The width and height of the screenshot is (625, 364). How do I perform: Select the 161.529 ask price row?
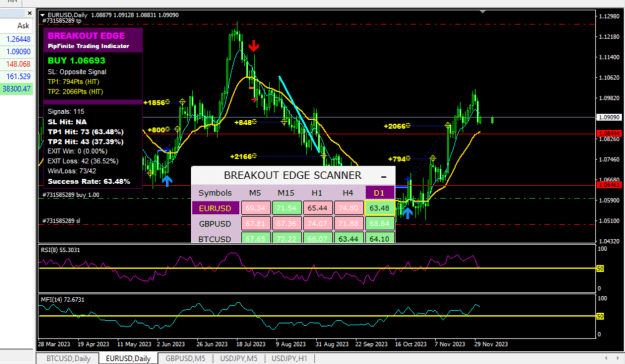coord(16,77)
